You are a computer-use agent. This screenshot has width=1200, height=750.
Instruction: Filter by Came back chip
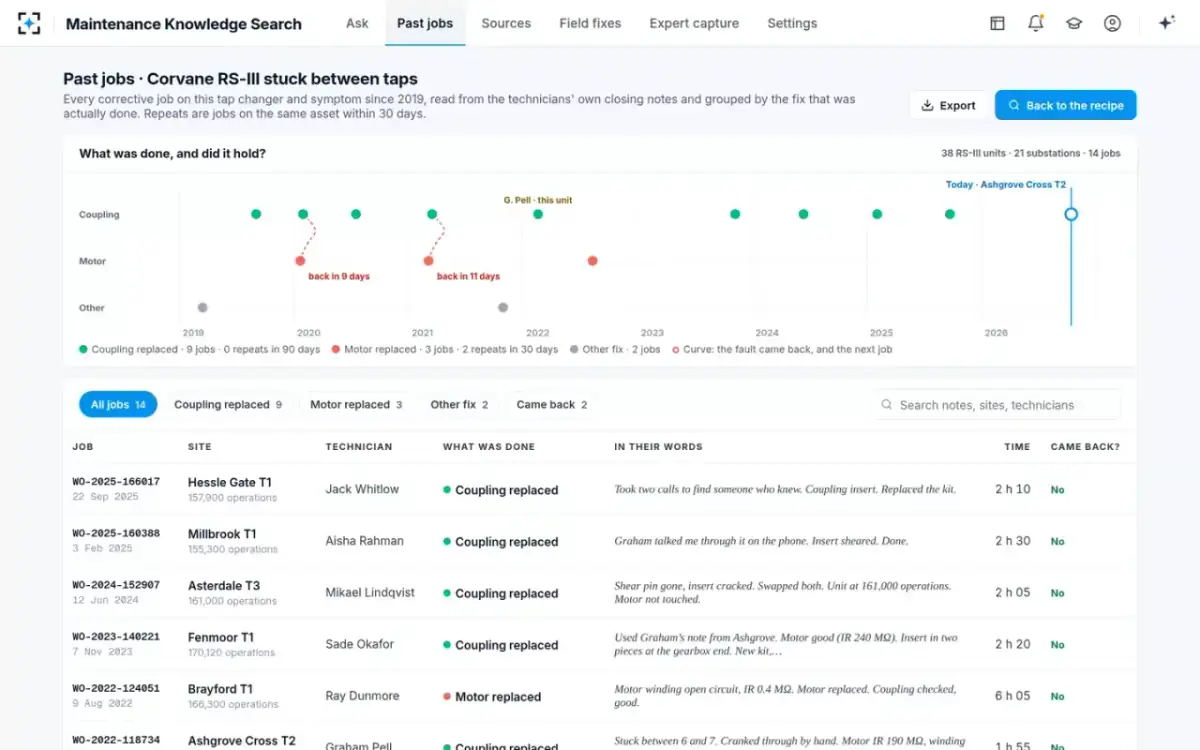point(551,404)
